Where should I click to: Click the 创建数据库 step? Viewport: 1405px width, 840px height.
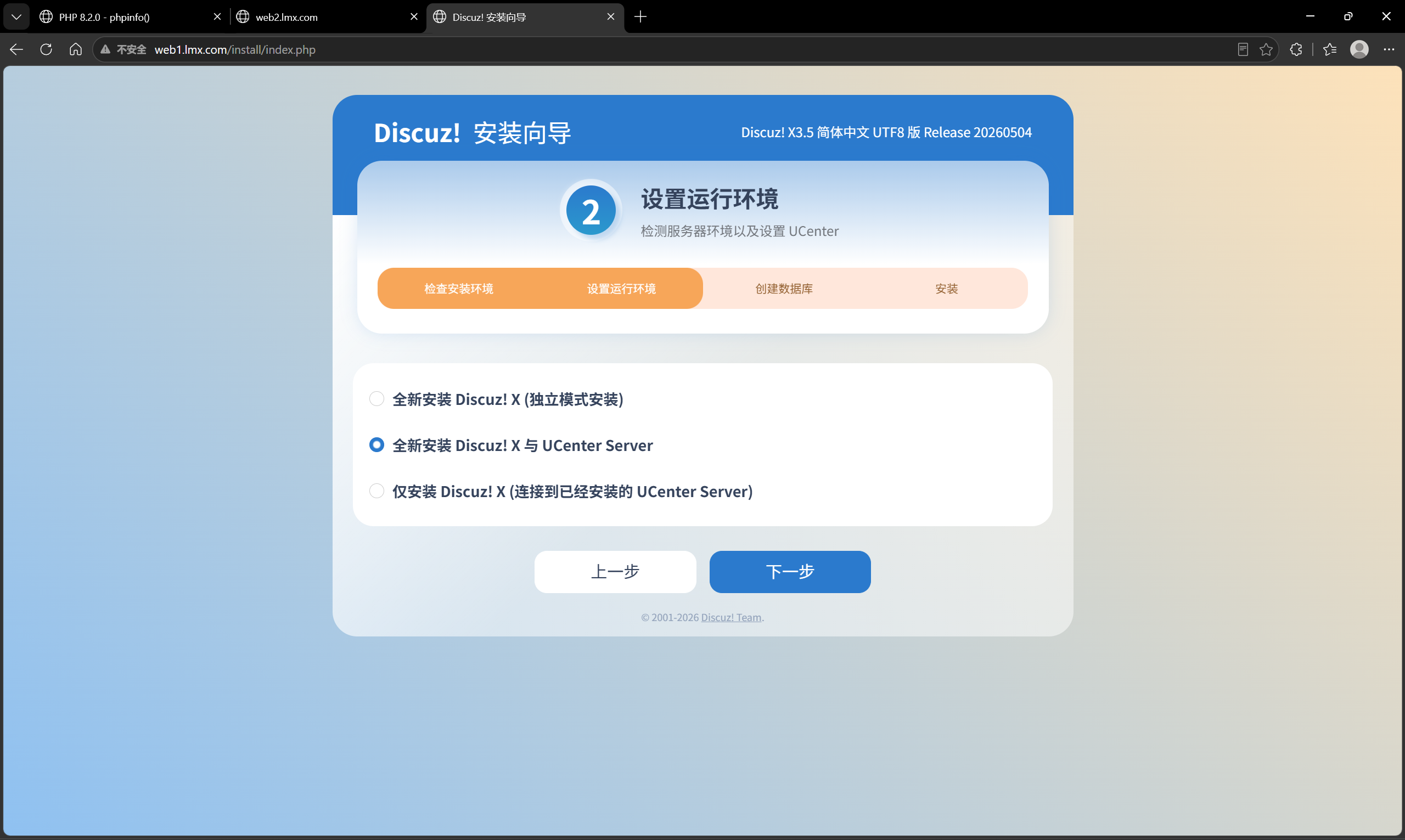(x=783, y=288)
